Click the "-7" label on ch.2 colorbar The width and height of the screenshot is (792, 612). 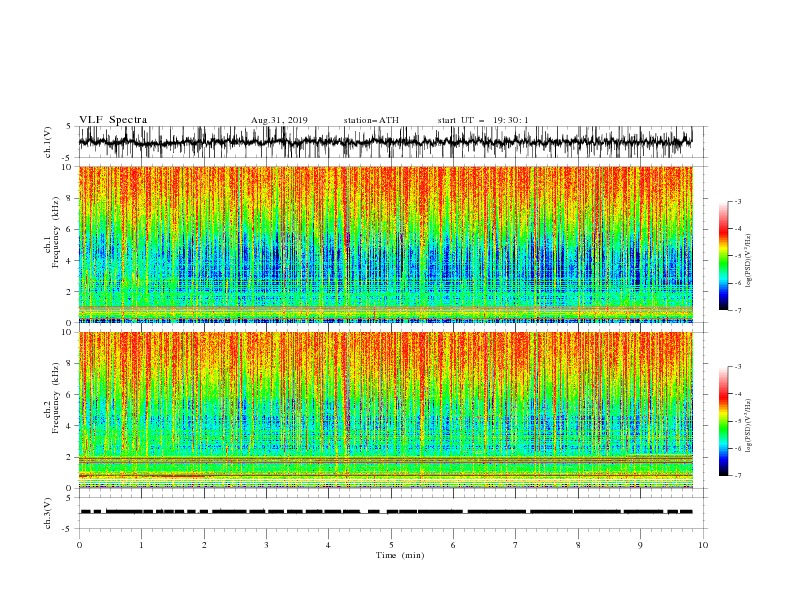tap(737, 475)
